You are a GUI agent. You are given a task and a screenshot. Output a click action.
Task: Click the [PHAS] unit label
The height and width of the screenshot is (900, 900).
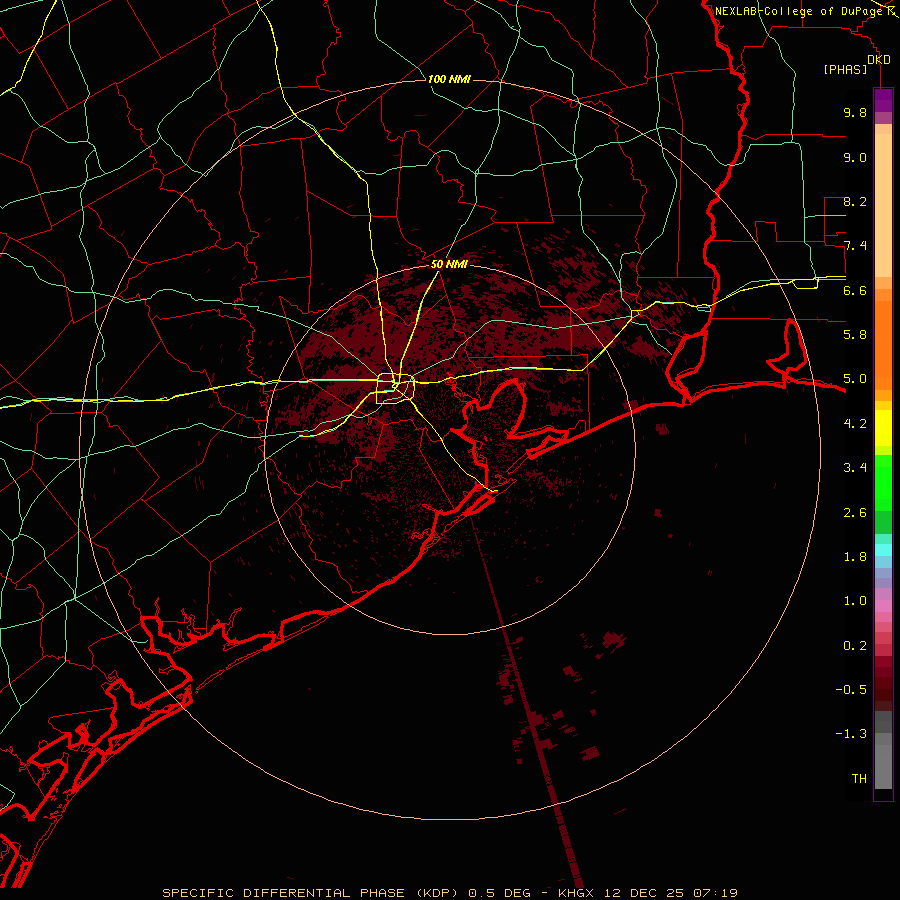pyautogui.click(x=845, y=70)
